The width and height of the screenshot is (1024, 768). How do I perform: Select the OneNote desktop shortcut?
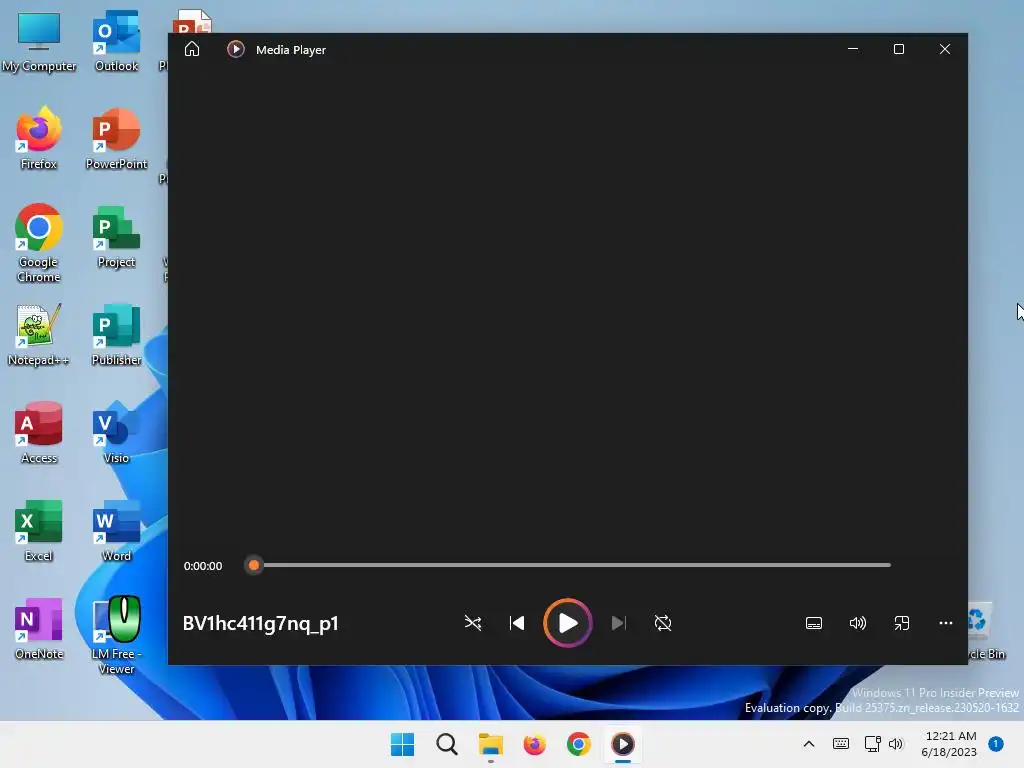coord(39,629)
